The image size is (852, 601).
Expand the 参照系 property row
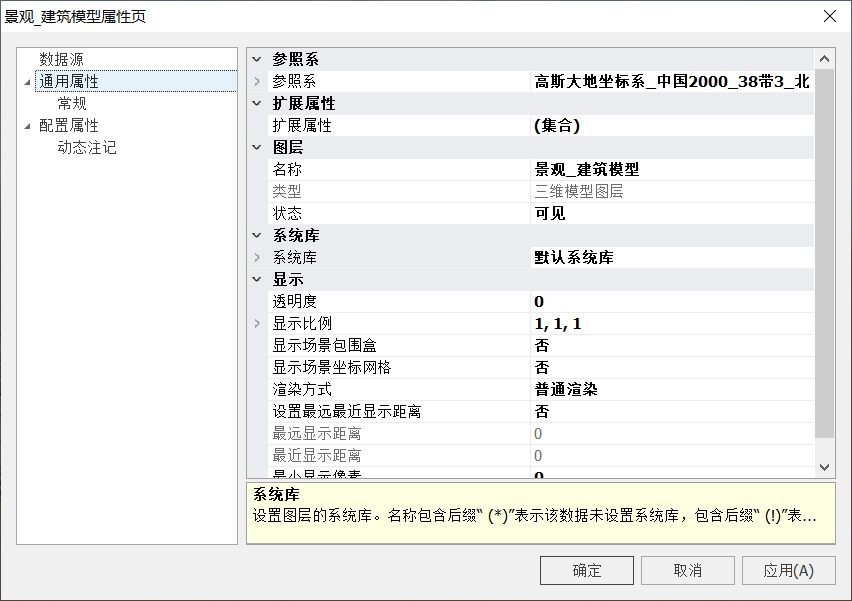click(257, 82)
